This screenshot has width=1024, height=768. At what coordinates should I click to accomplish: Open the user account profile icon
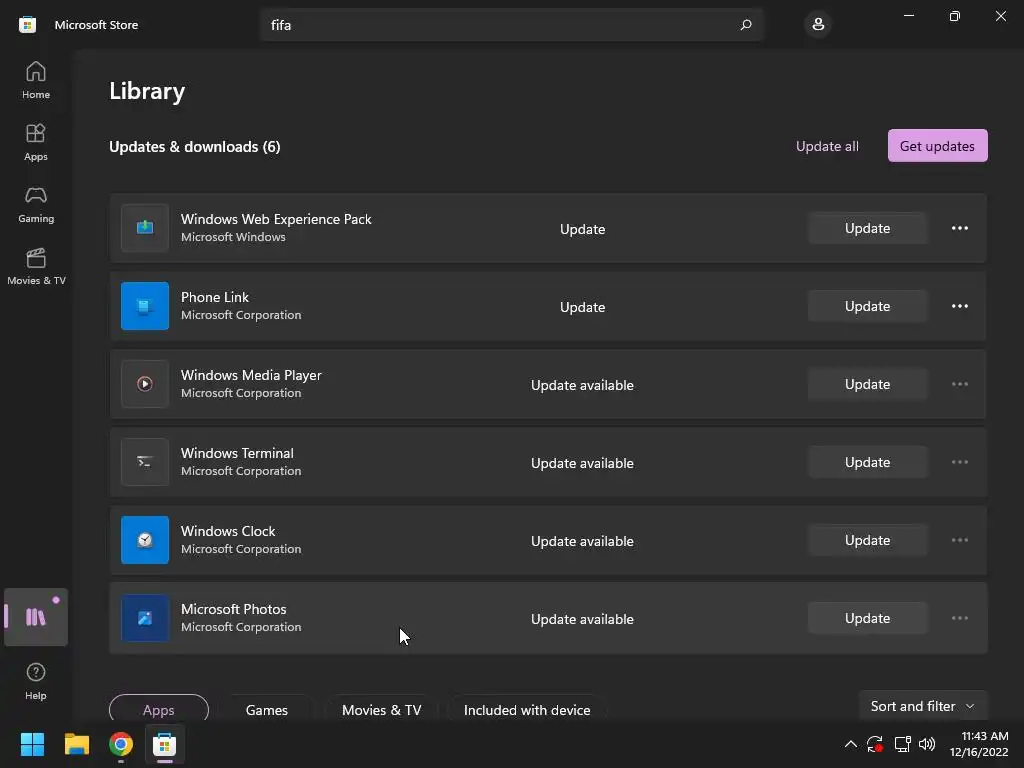point(818,25)
